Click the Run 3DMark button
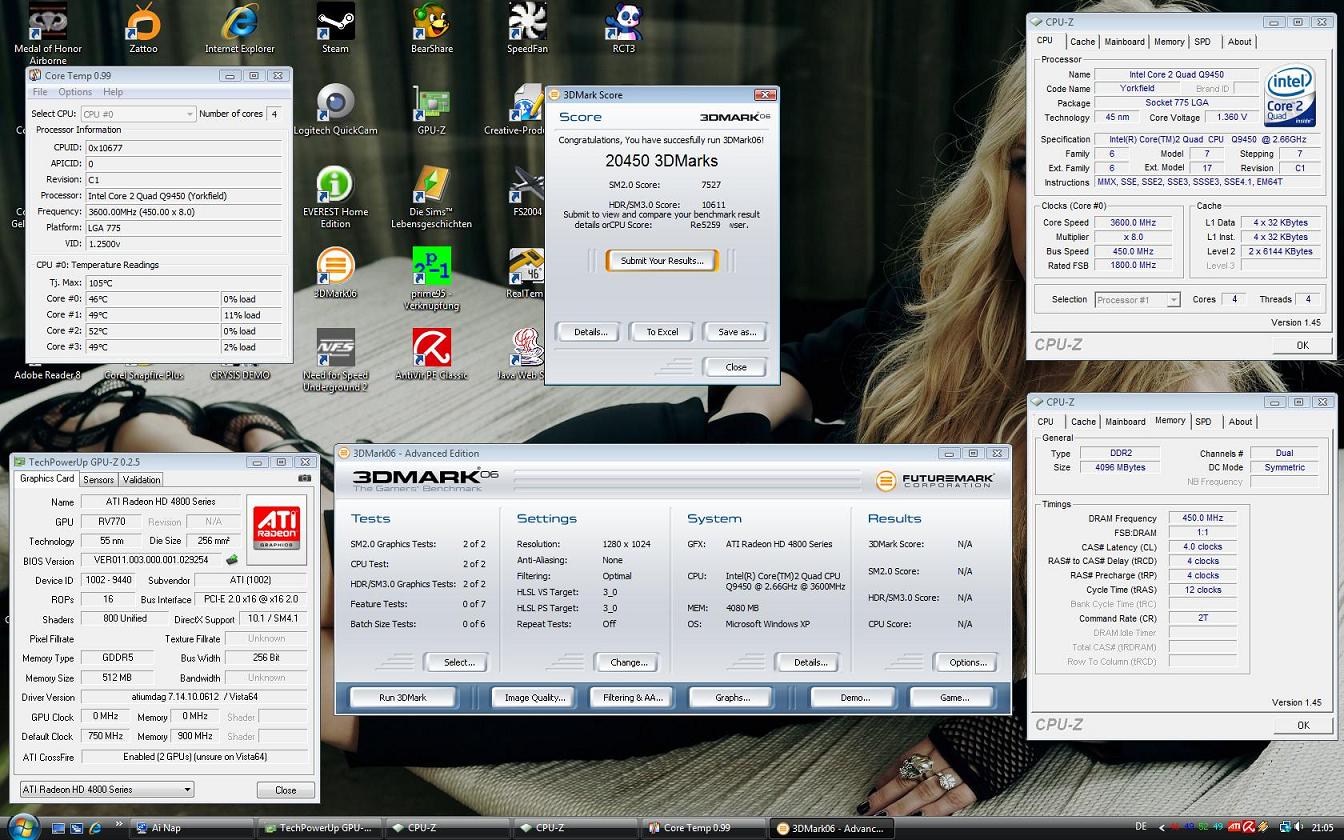 (x=403, y=698)
